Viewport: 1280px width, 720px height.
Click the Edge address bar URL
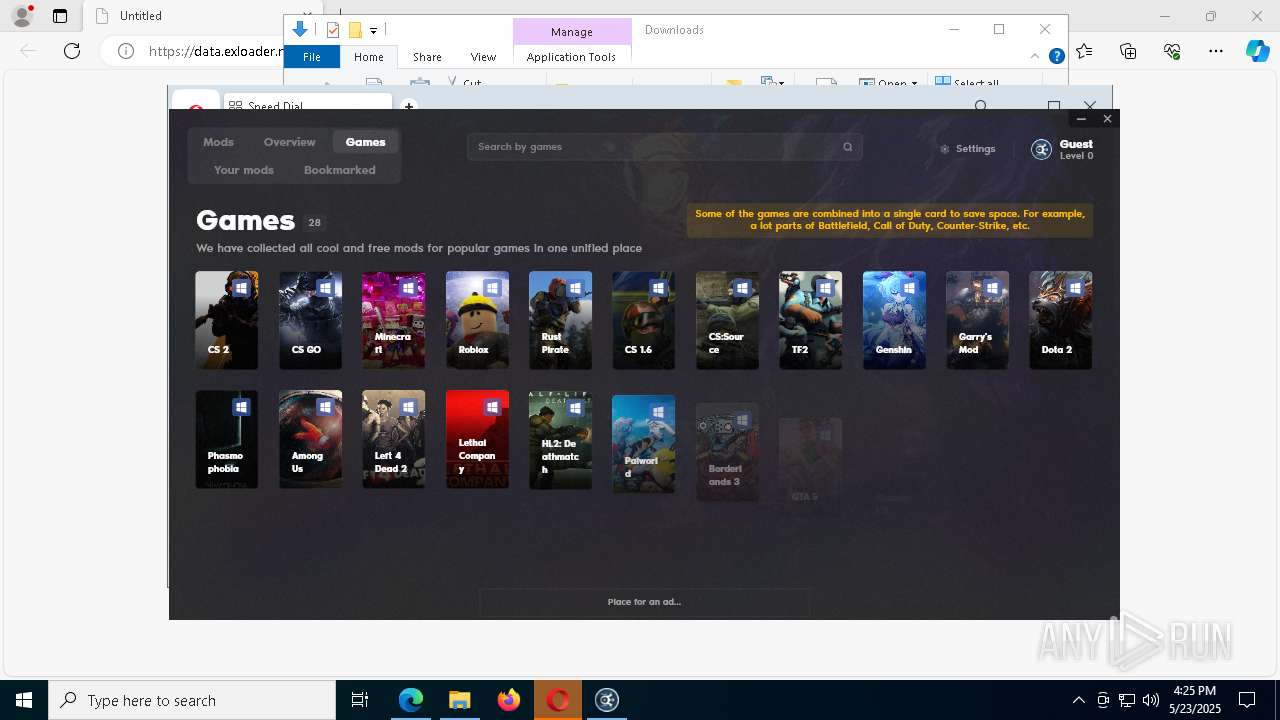click(216, 51)
